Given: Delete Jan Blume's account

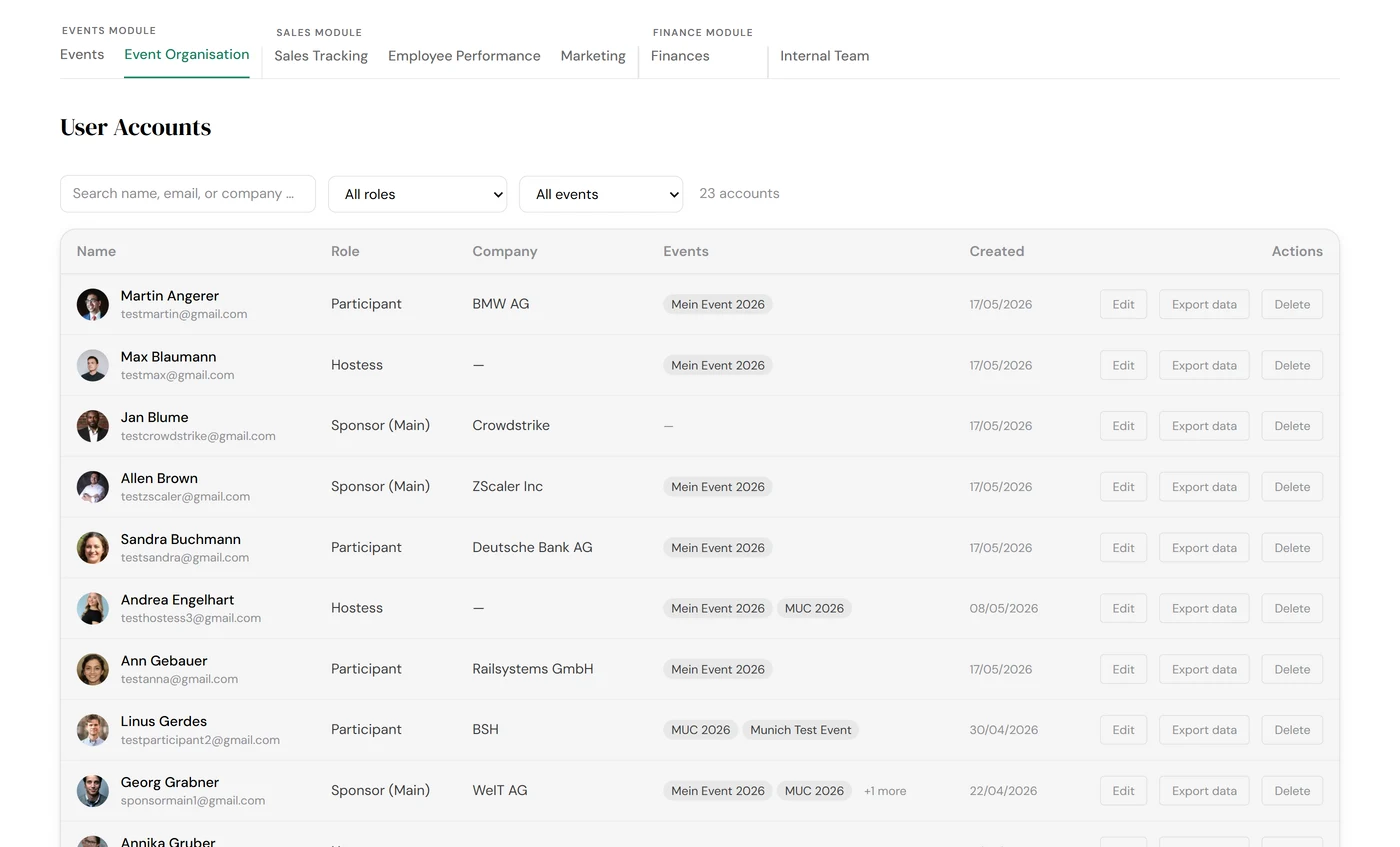Looking at the screenshot, I should [x=1292, y=426].
